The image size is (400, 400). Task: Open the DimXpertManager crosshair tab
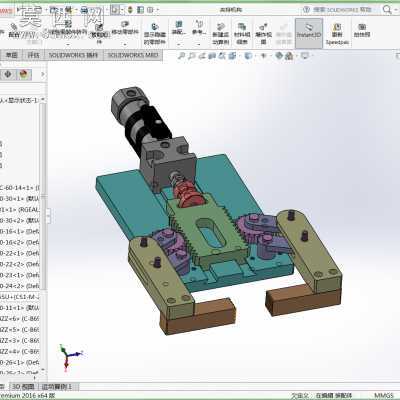[8, 74]
